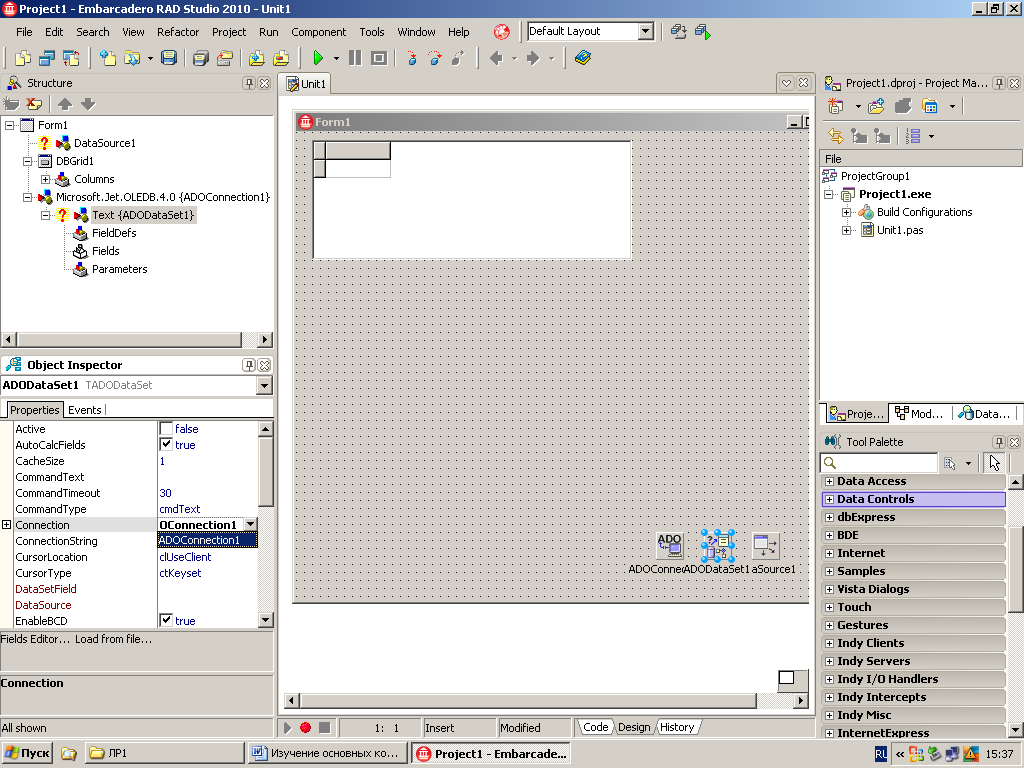This screenshot has height=768, width=1024.
Task: Click the Load from file... link
Action: point(114,639)
